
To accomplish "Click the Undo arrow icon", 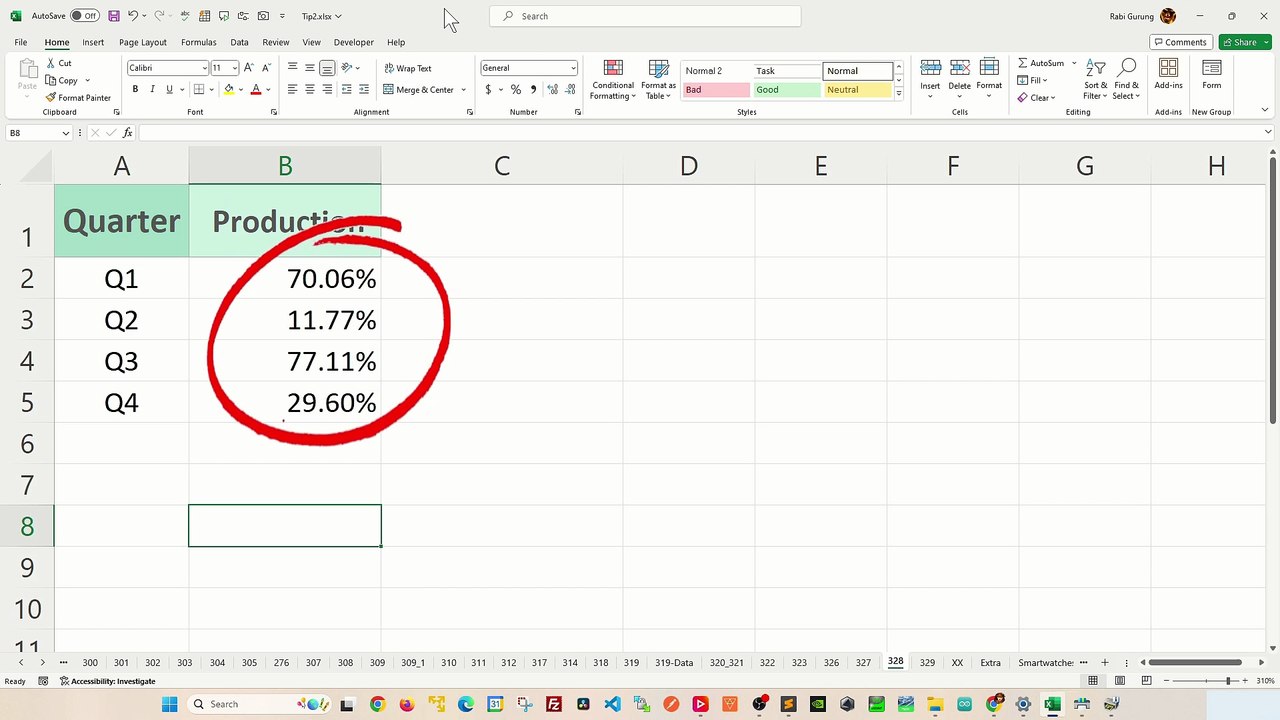I will tap(132, 16).
